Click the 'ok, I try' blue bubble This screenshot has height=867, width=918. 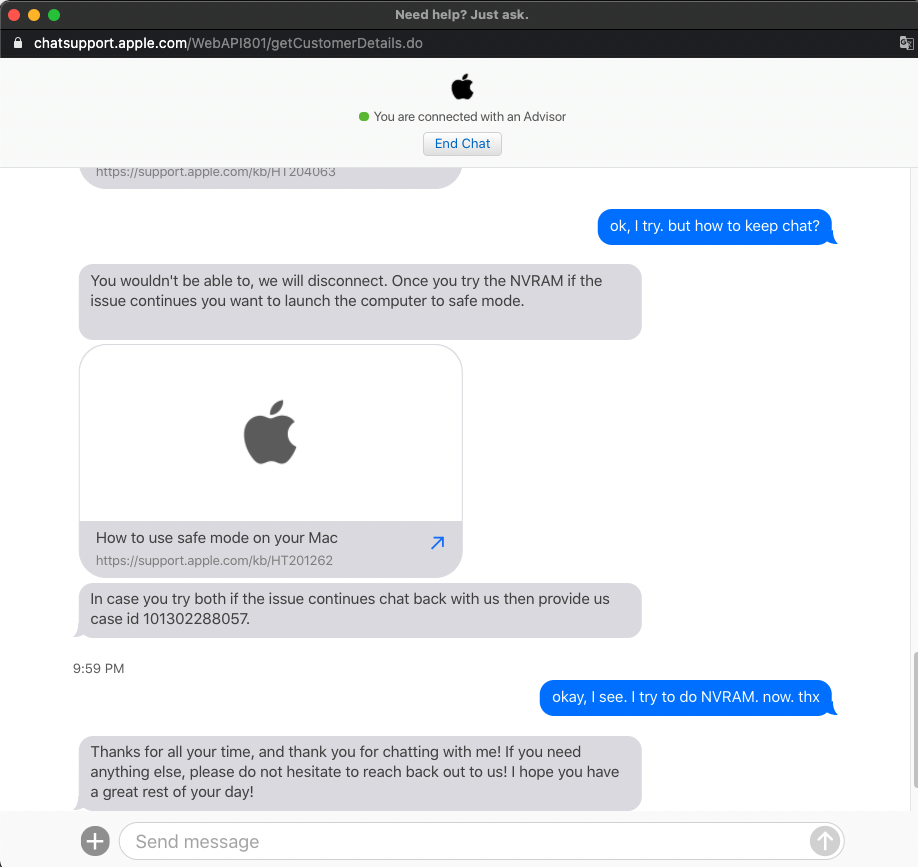pyautogui.click(x=714, y=227)
